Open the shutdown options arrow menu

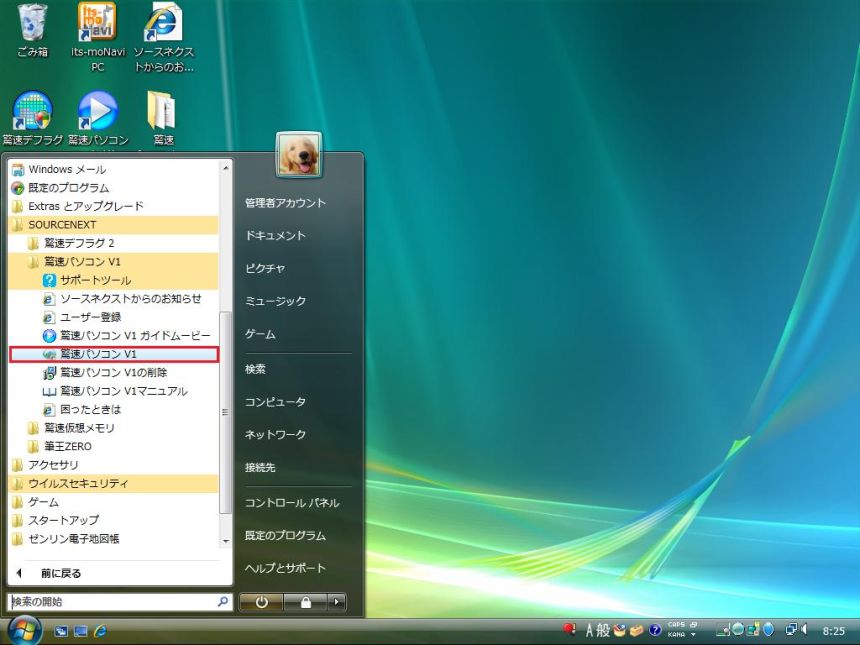click(337, 602)
